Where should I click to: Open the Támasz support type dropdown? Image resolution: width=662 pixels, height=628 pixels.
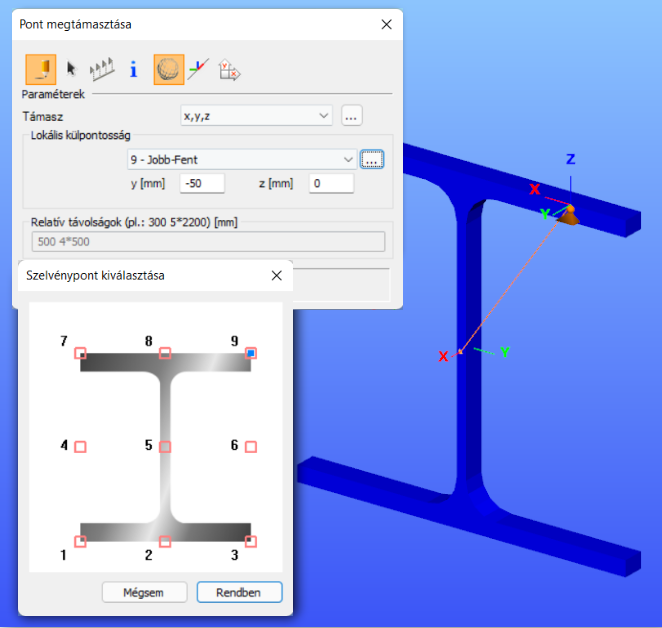tap(256, 116)
